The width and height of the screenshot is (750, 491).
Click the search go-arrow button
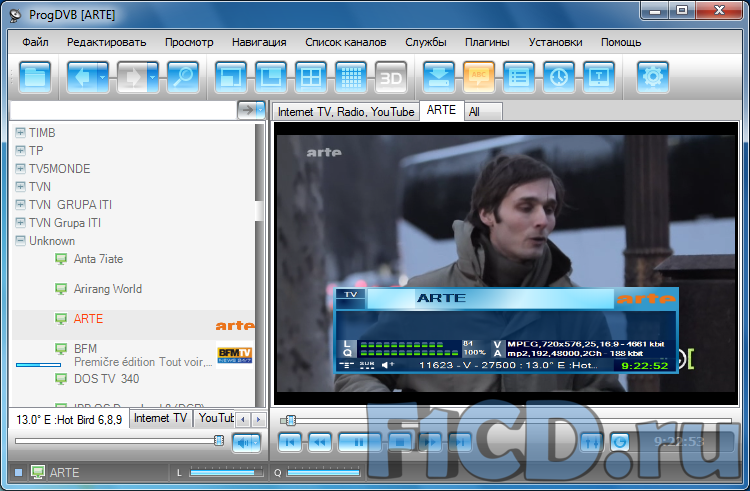click(247, 110)
